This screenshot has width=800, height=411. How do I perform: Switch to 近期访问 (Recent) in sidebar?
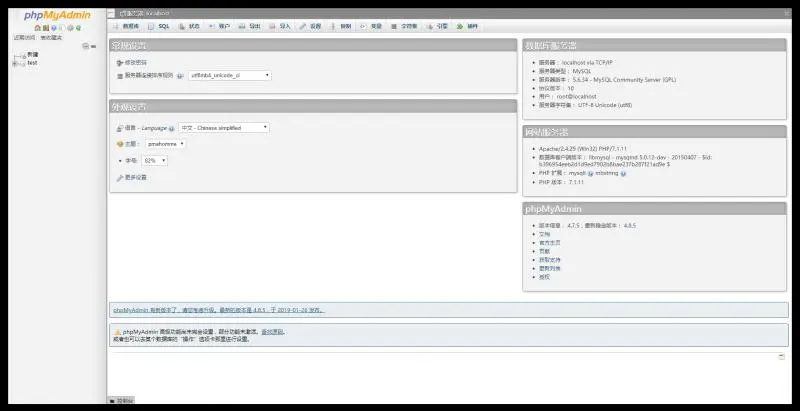24,38
